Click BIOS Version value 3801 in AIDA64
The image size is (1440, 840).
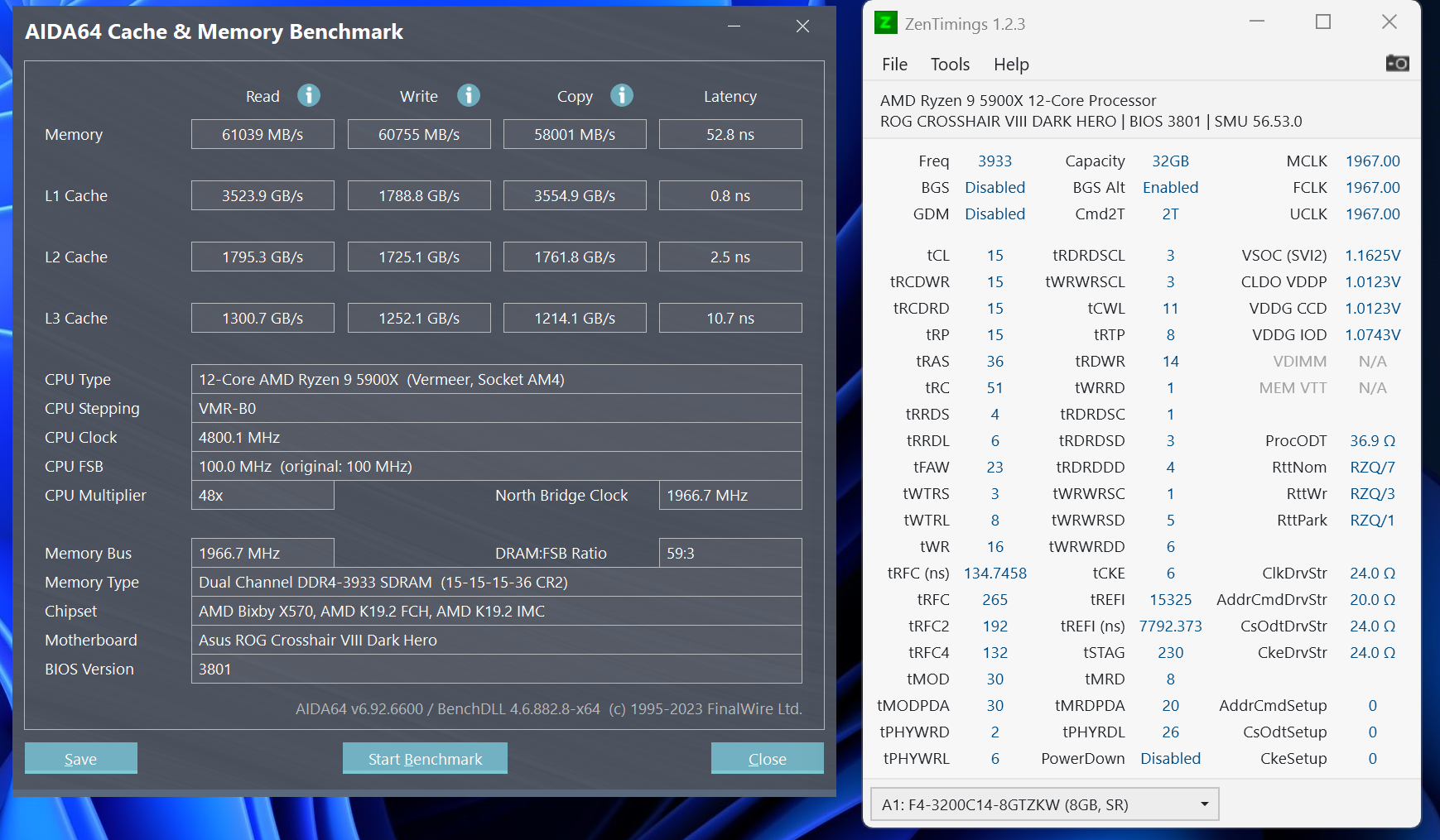click(x=497, y=669)
